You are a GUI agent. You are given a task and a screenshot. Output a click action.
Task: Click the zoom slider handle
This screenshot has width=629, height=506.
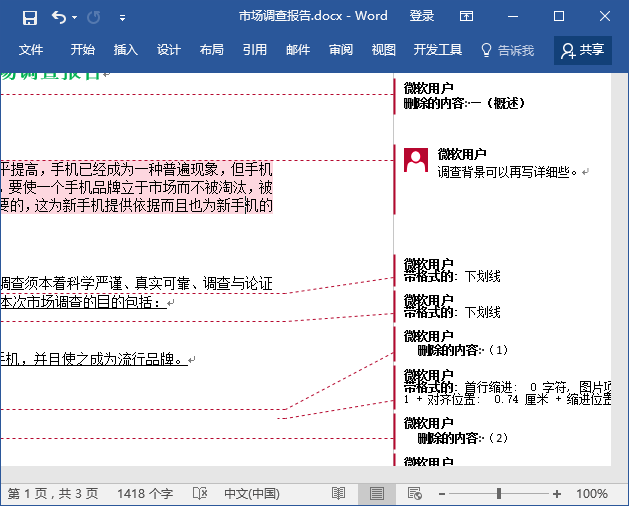[499, 493]
